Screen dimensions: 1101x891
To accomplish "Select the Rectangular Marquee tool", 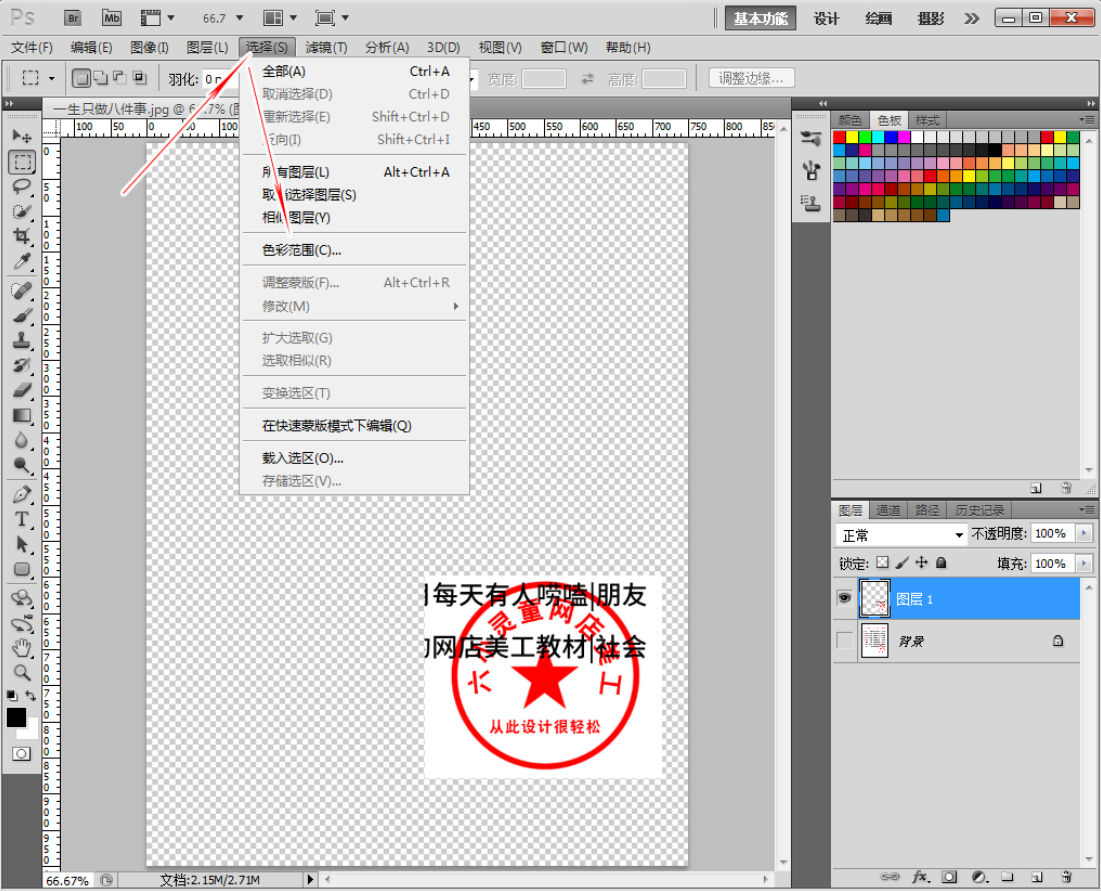I will click(22, 161).
